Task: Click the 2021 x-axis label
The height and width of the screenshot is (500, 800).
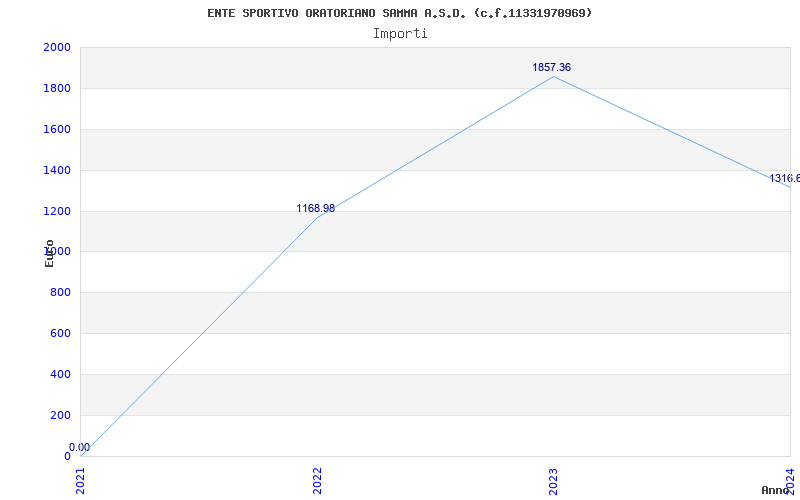Action: click(x=81, y=481)
